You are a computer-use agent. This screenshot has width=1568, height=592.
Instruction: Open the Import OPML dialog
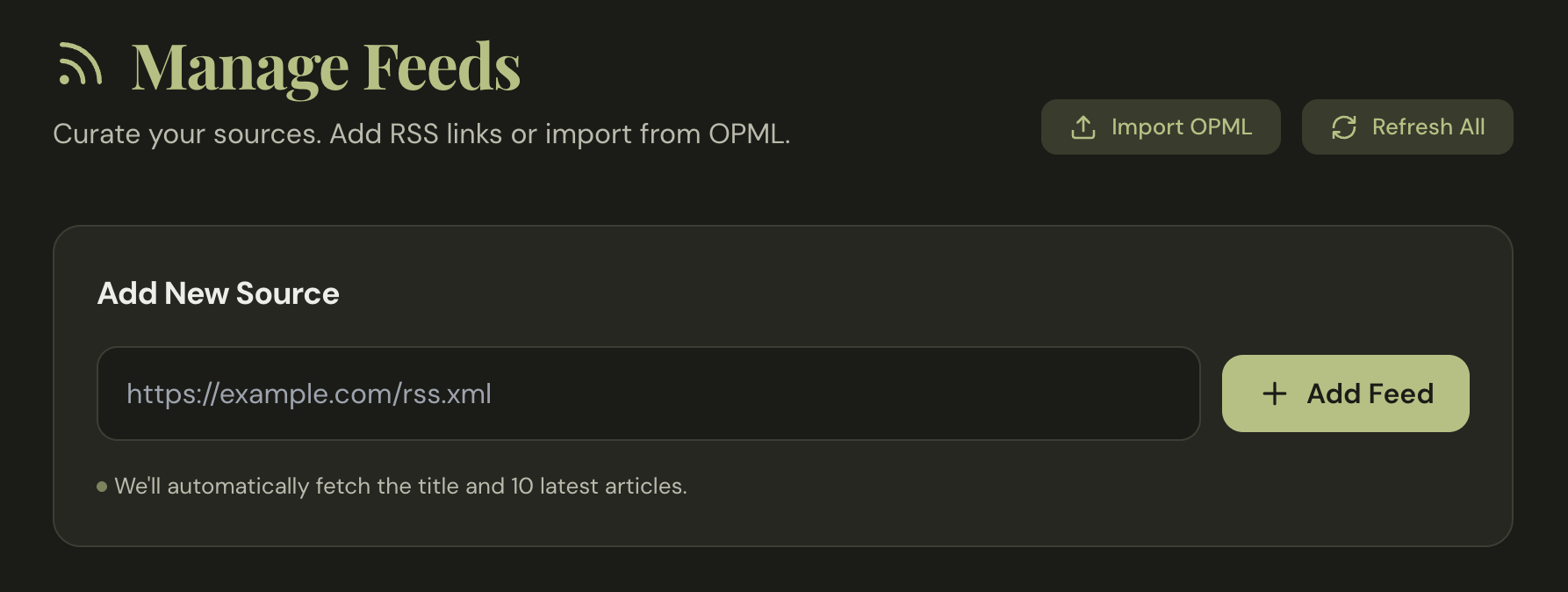click(1161, 126)
